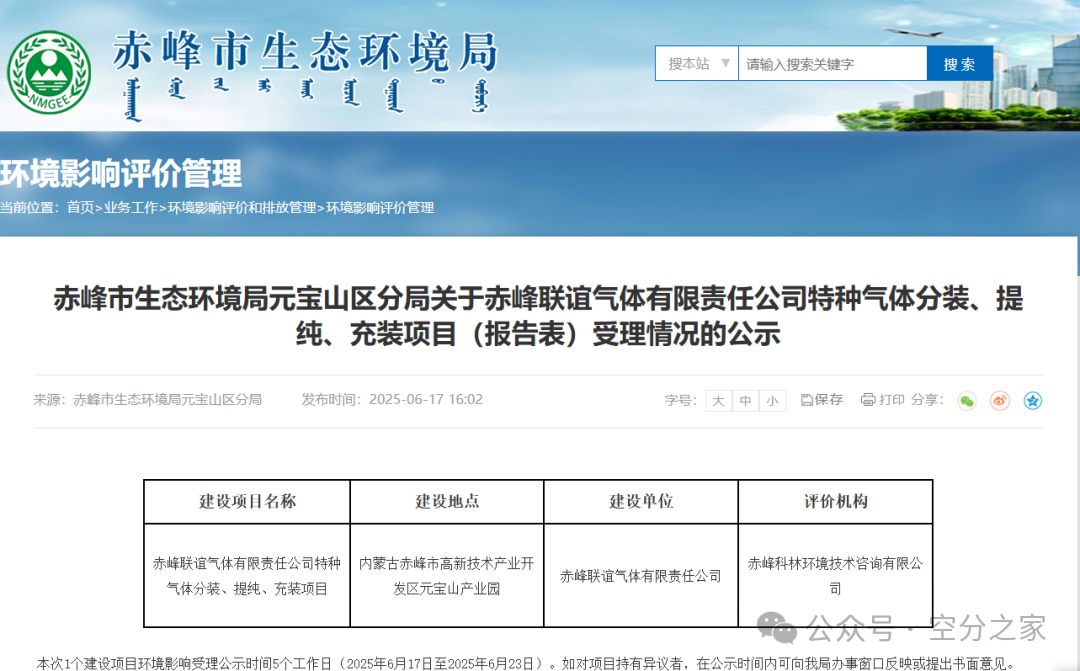The image size is (1080, 671).
Task: Share article via WeChat icon
Action: (967, 401)
